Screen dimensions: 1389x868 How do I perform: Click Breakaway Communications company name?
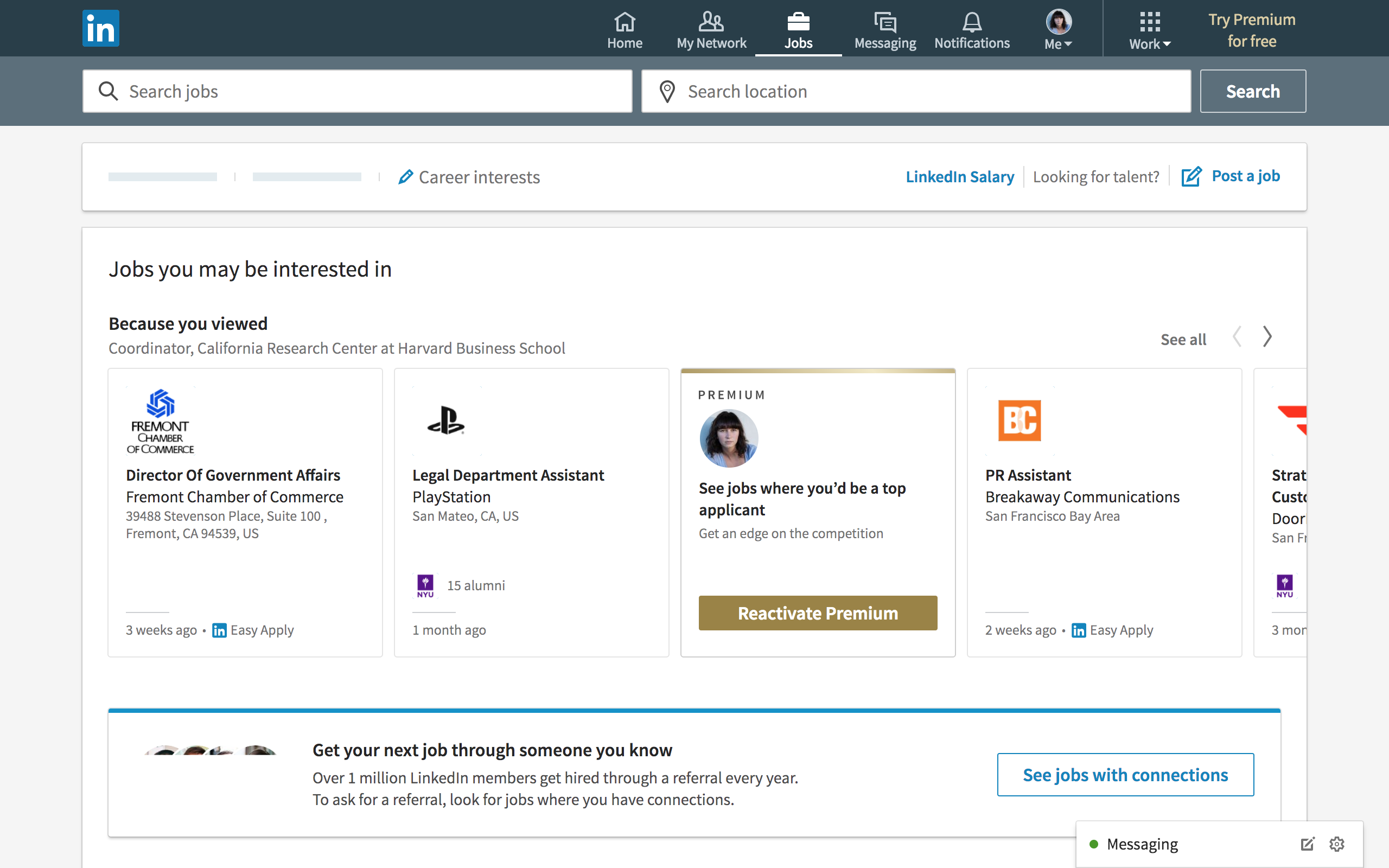coord(1082,496)
